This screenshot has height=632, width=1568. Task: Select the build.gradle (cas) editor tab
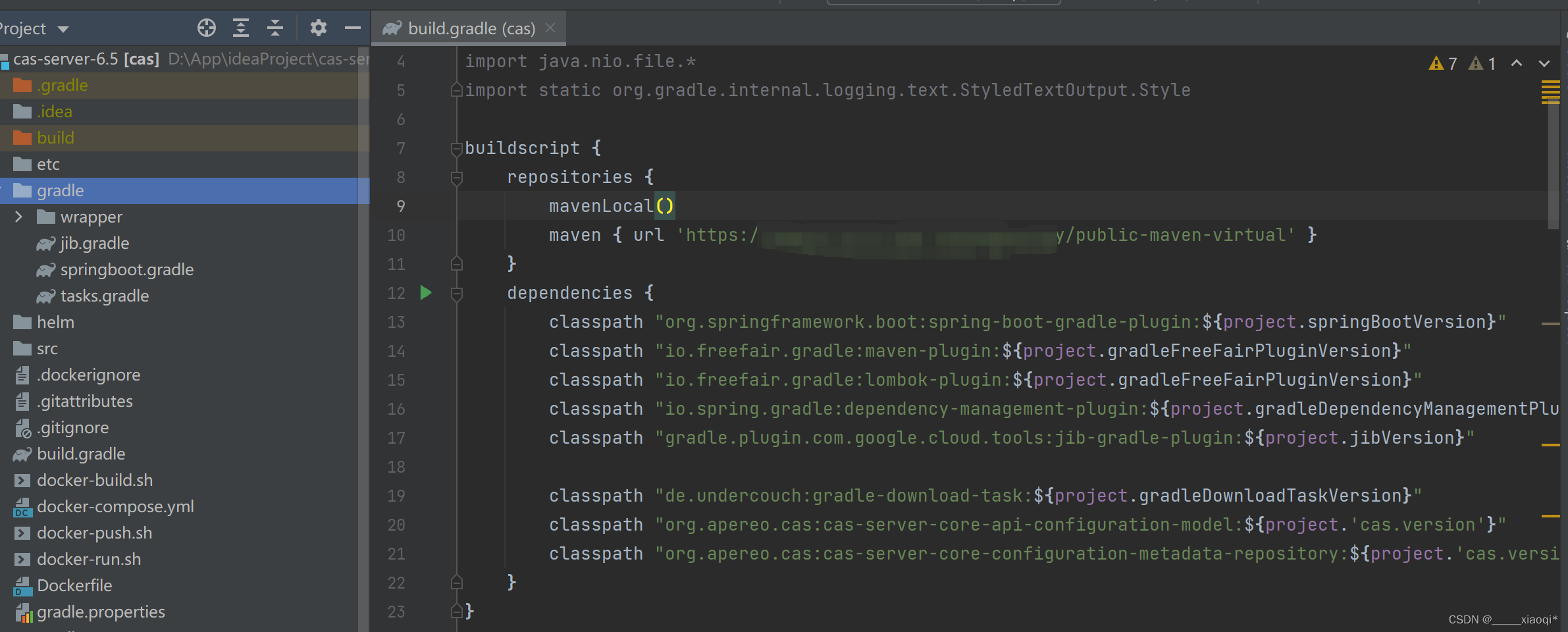[468, 28]
